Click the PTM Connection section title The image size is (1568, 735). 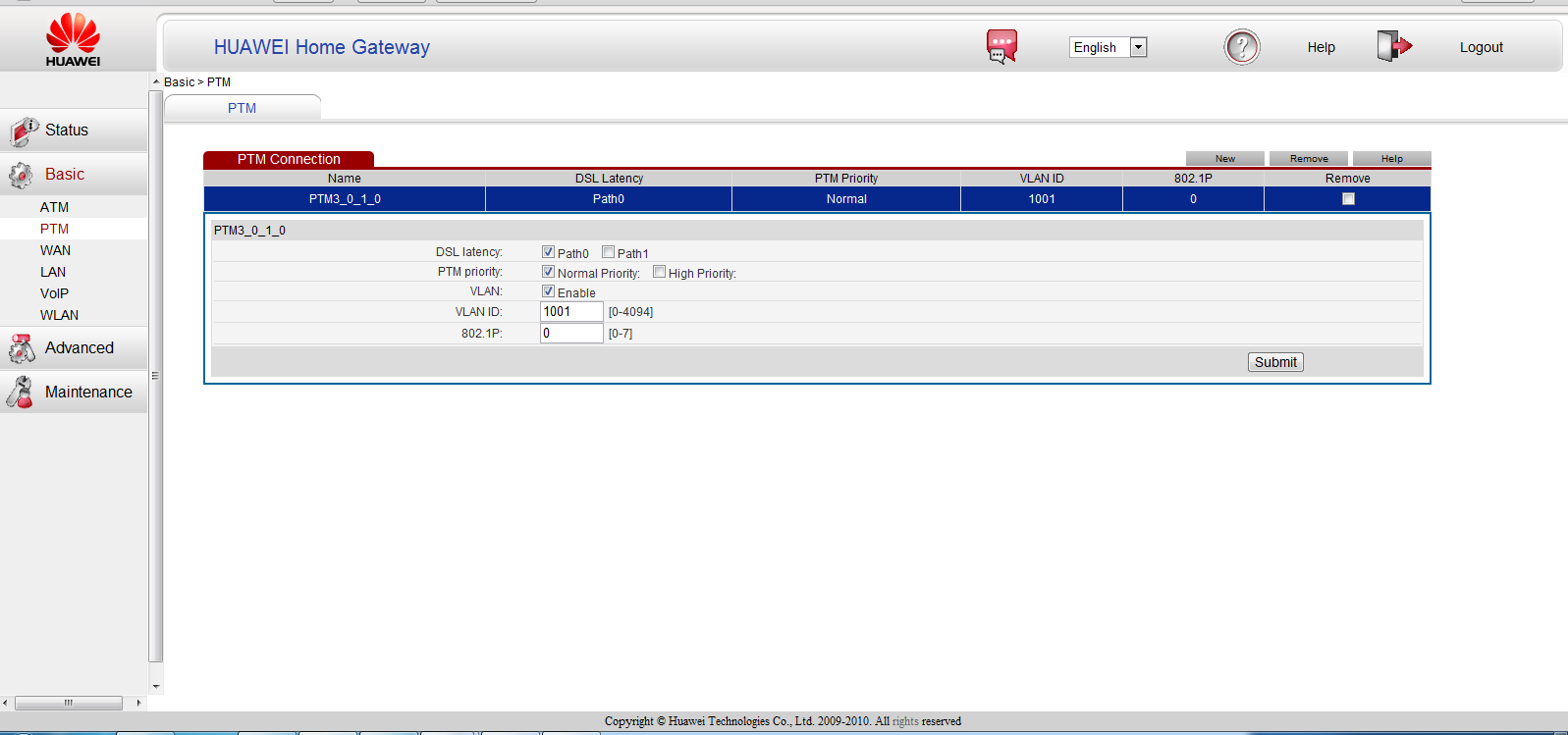click(x=289, y=159)
